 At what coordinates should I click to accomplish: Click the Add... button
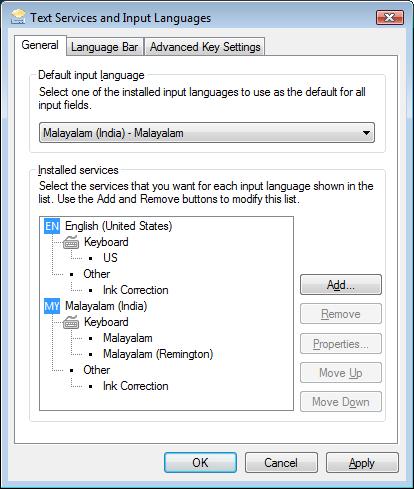click(x=341, y=285)
